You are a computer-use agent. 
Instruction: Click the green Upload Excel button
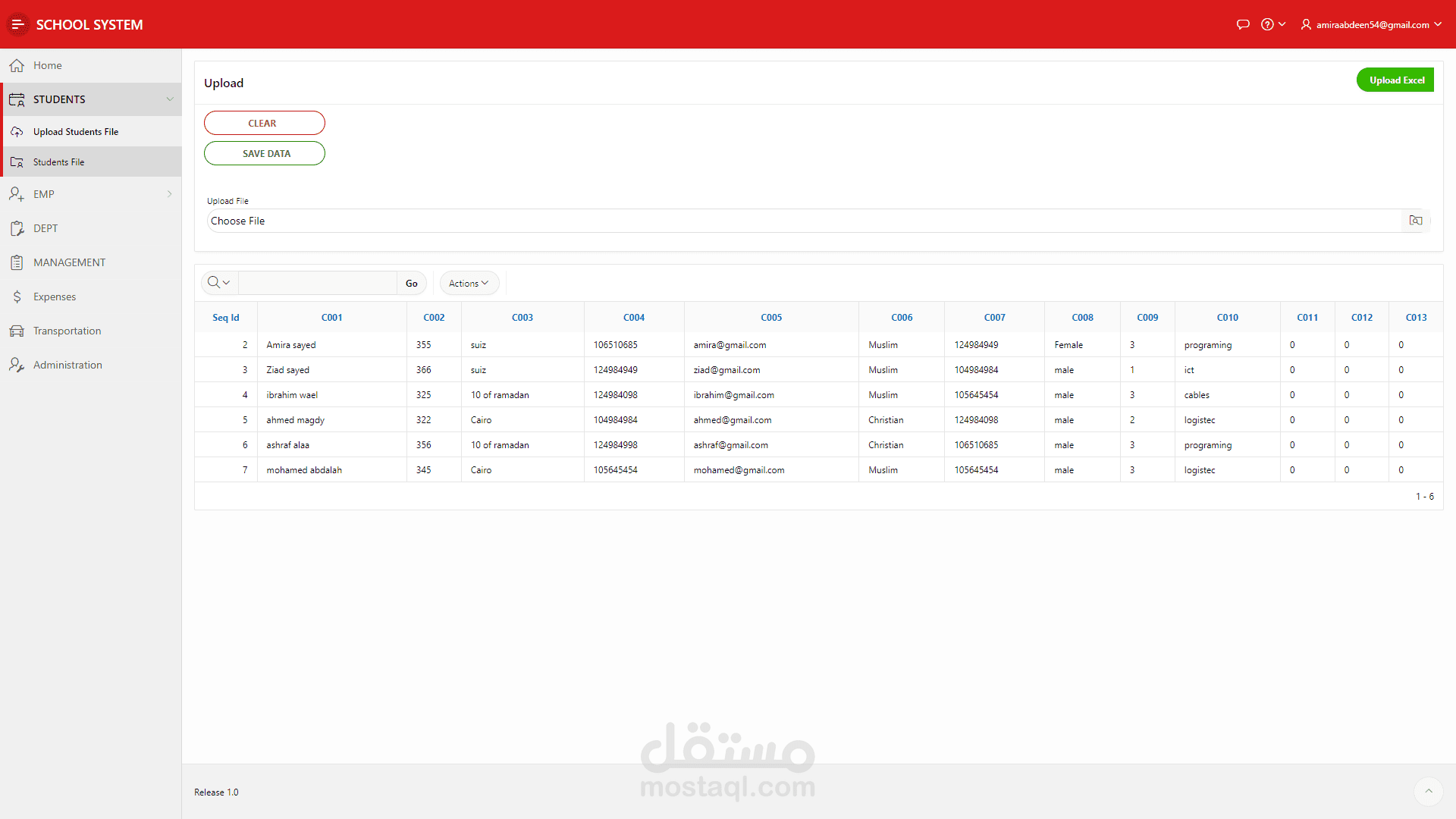click(x=1395, y=80)
